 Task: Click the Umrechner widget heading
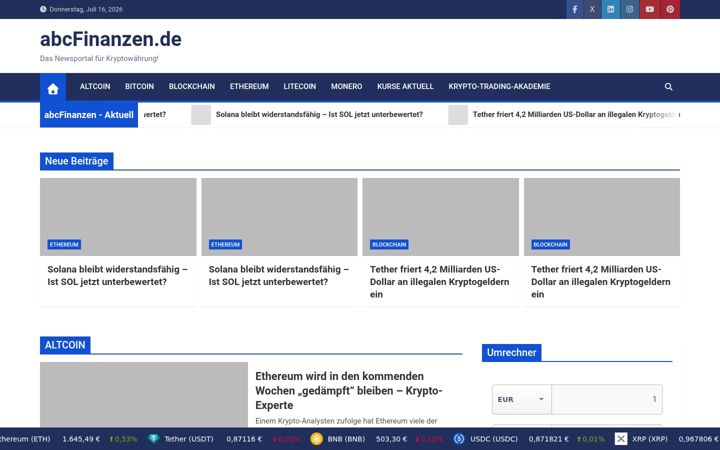coord(512,353)
